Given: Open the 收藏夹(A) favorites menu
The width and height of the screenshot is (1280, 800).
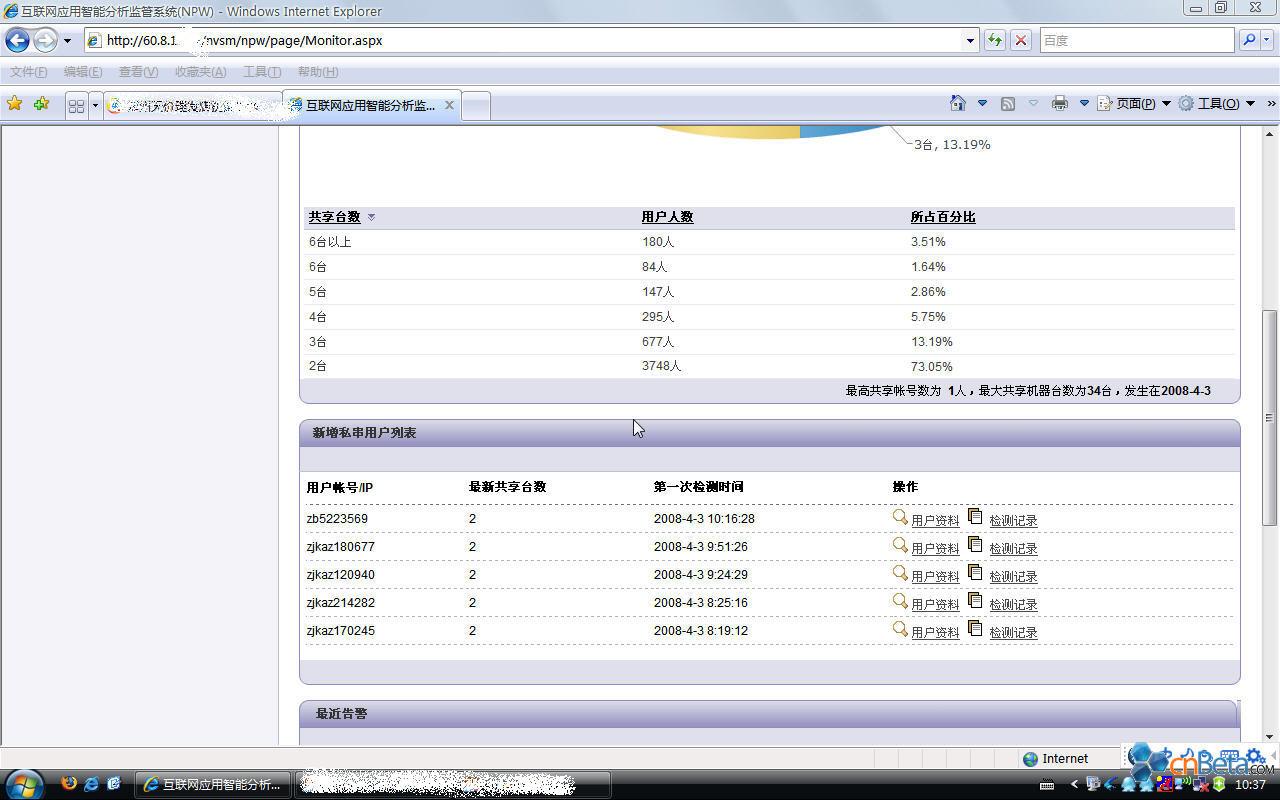Looking at the screenshot, I should click(x=200, y=72).
